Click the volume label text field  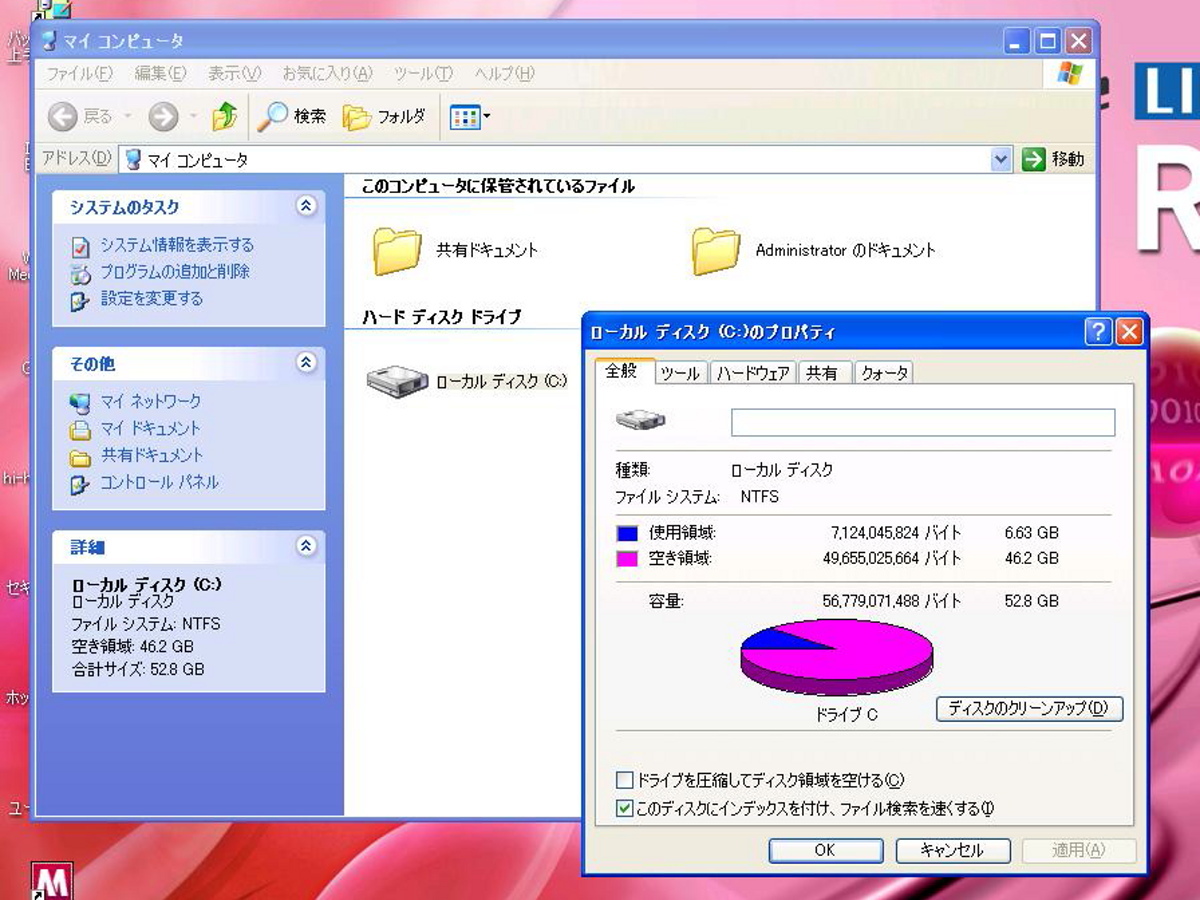point(923,422)
